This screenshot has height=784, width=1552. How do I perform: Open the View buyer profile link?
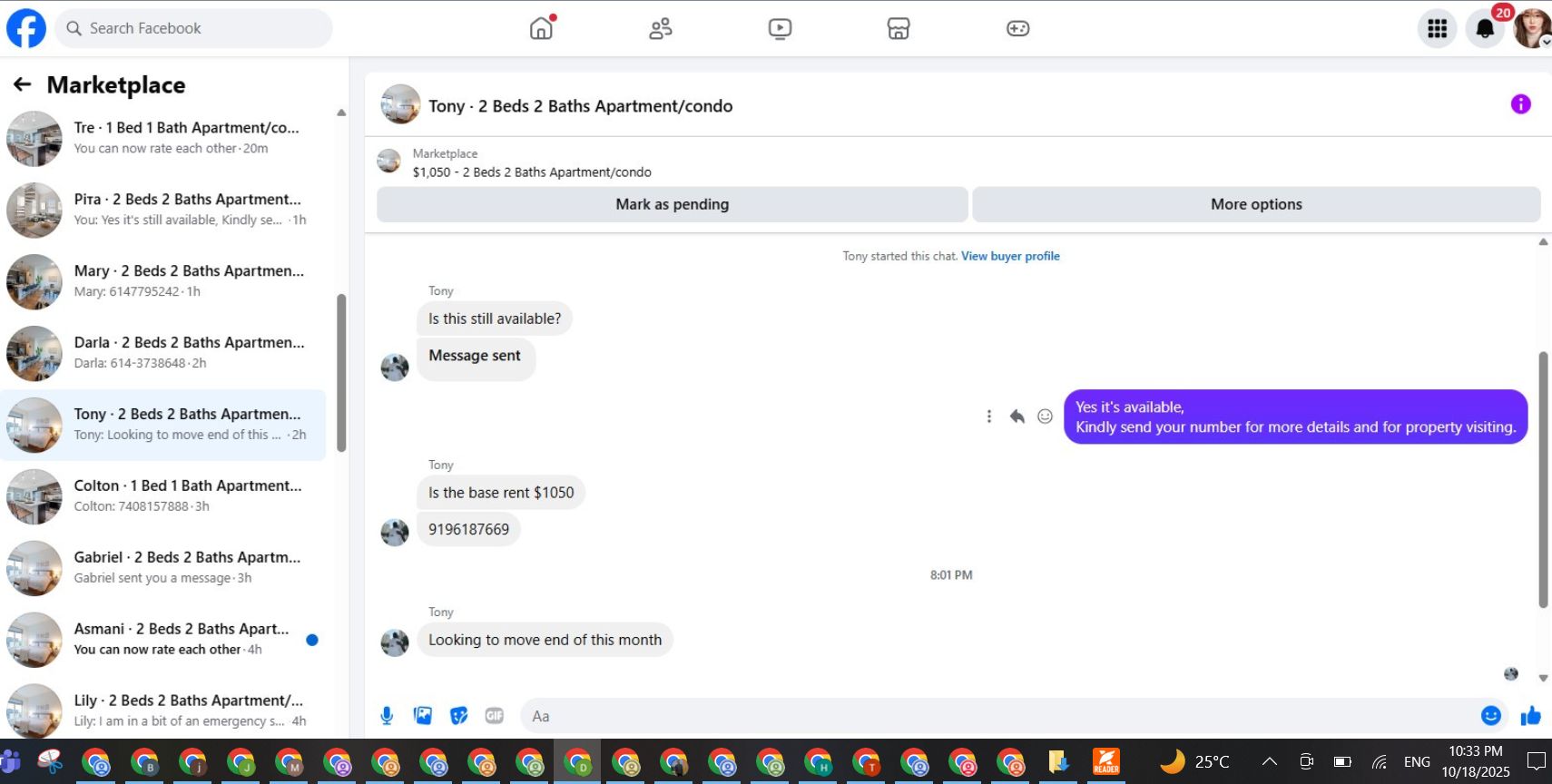[1010, 256]
